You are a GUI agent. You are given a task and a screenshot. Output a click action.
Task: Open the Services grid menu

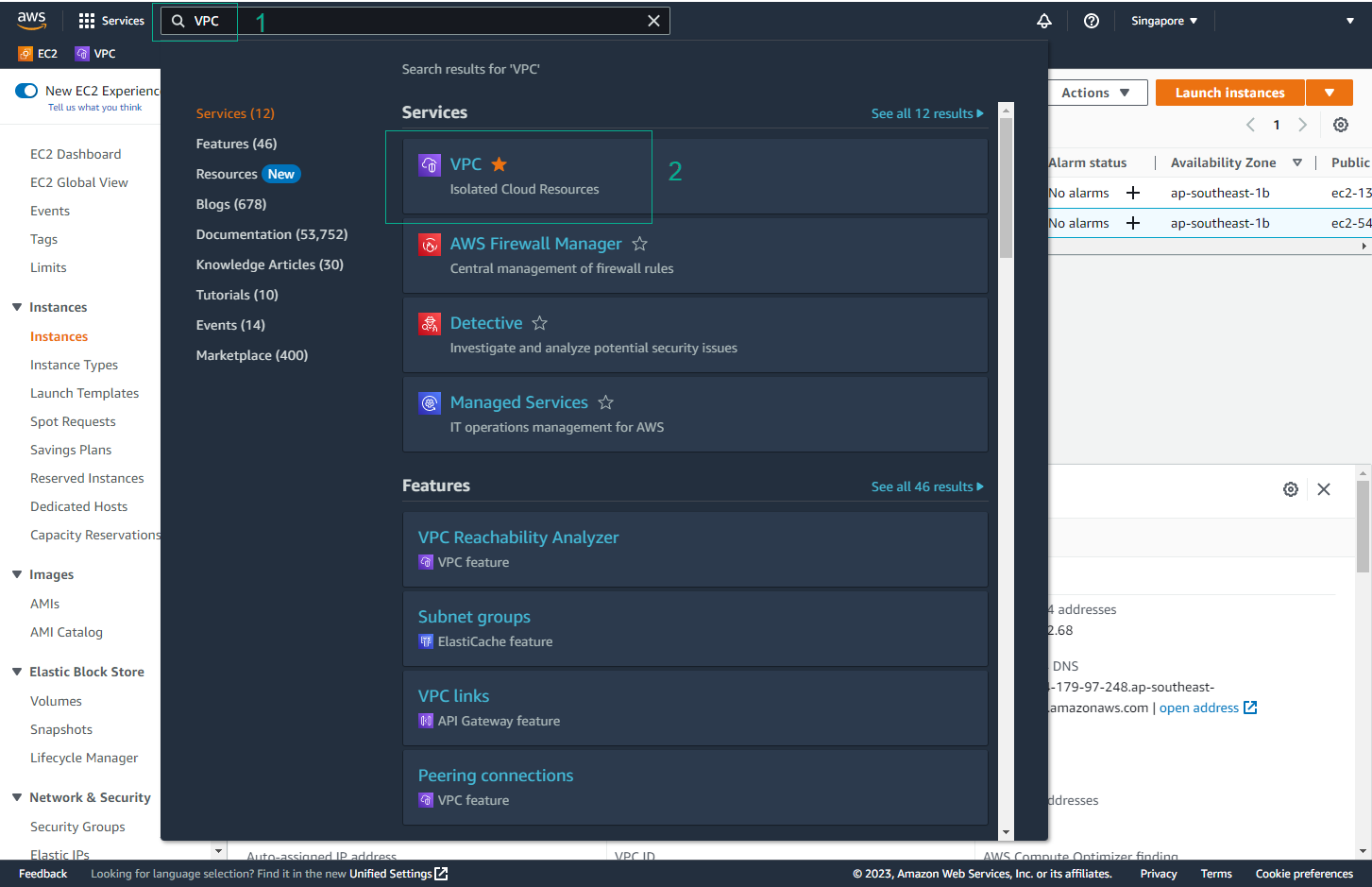click(111, 21)
